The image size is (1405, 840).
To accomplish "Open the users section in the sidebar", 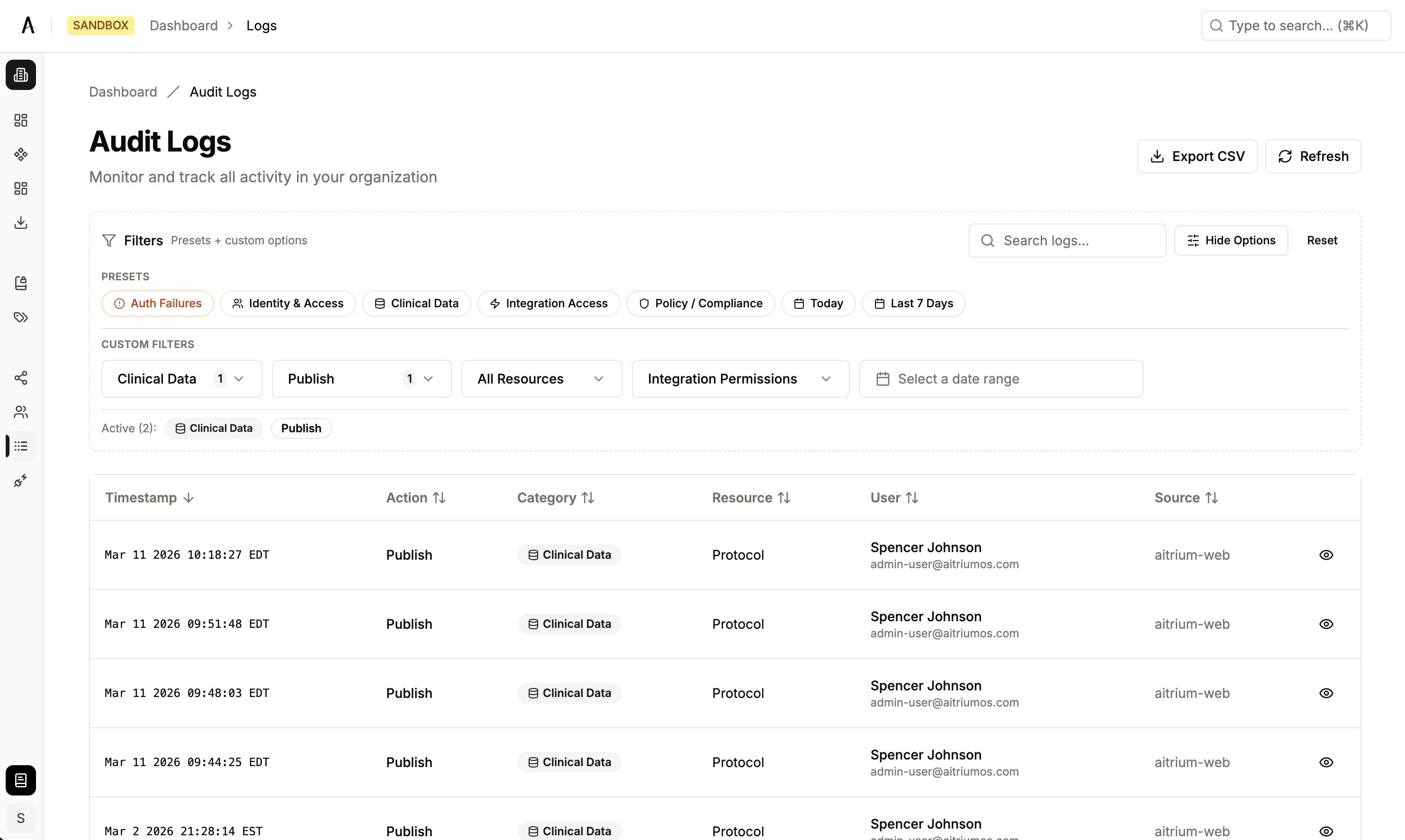I will pyautogui.click(x=21, y=412).
